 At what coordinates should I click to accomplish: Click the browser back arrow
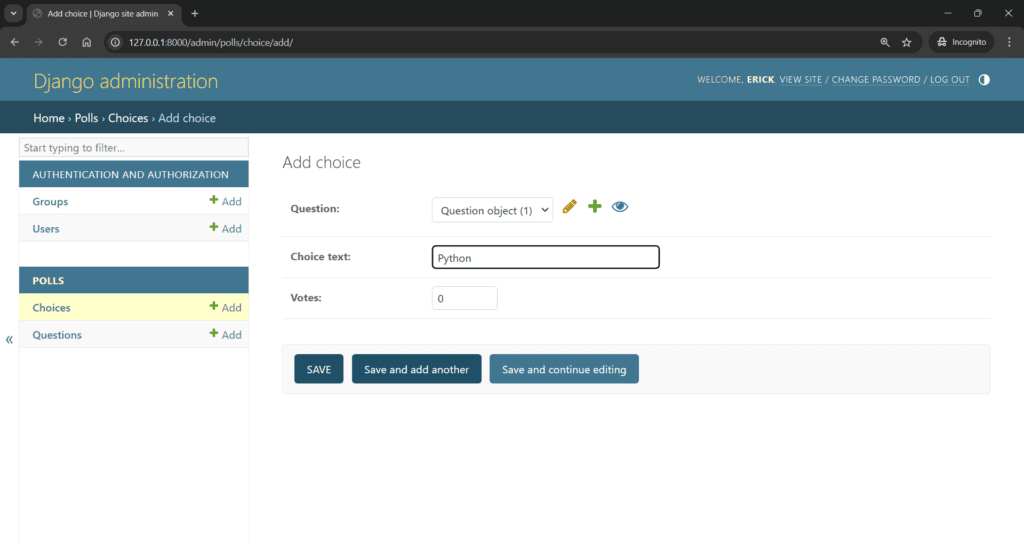pos(14,42)
